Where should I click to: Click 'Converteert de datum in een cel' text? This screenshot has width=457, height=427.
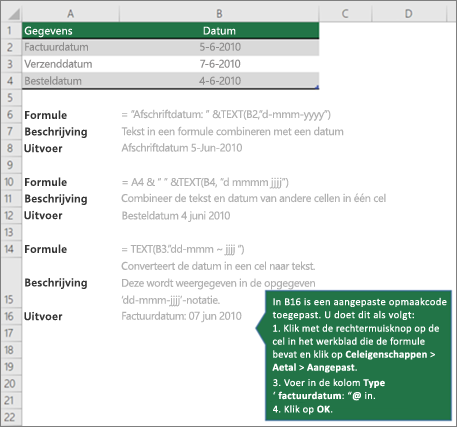tap(218, 266)
